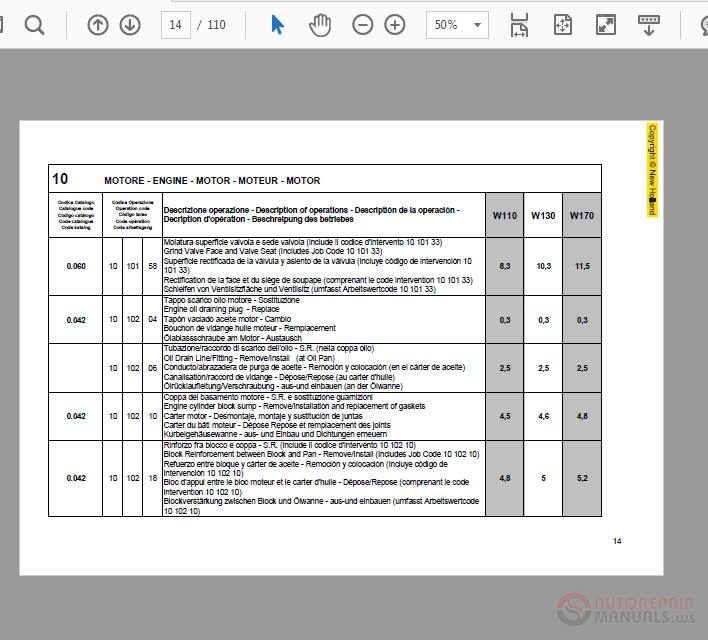The width and height of the screenshot is (708, 640).
Task: Select text 'Engine cylinder block sump' line
Action: tap(294, 406)
